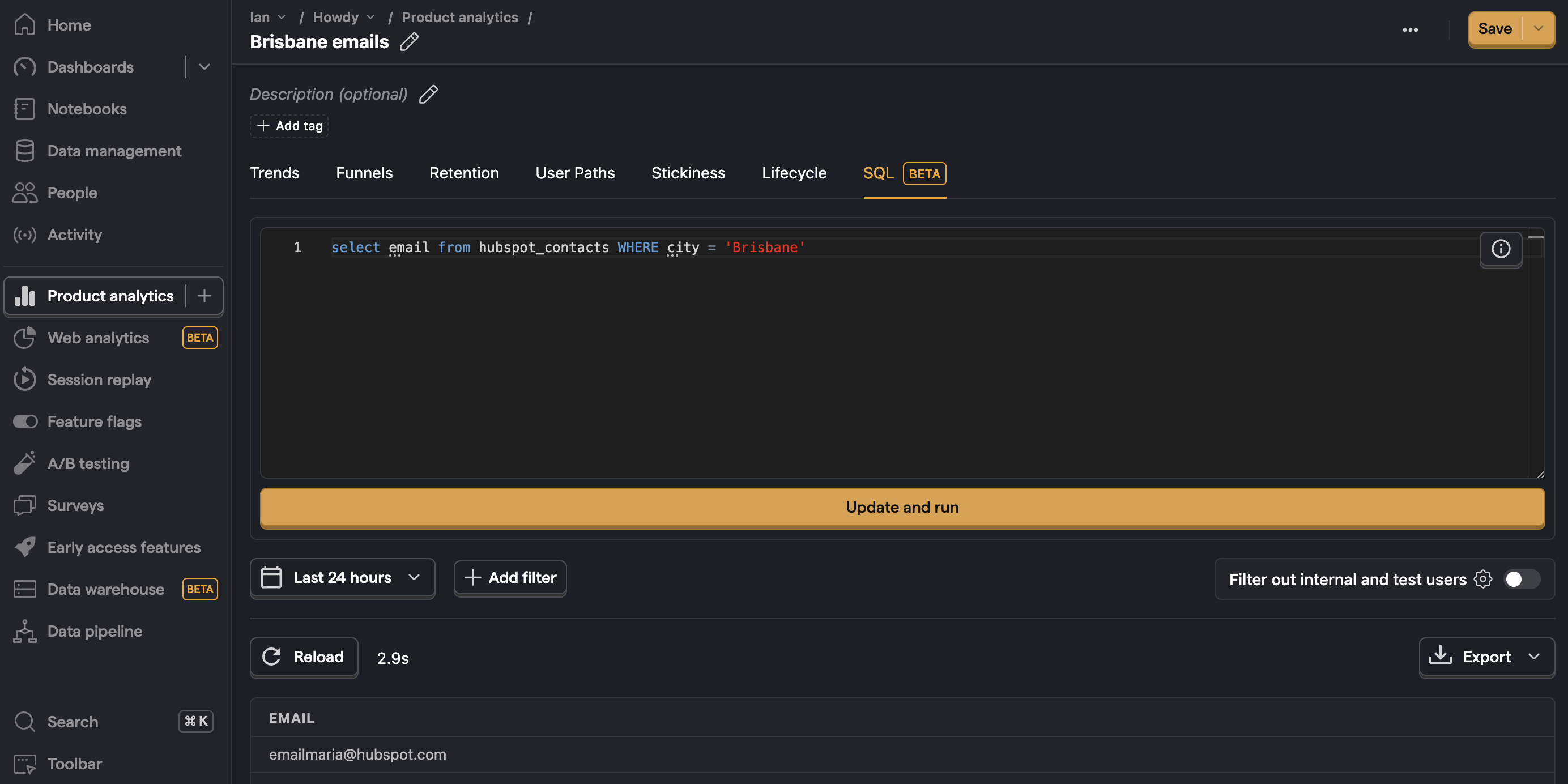Click the Session replay sidebar icon
This screenshot has height=784, width=1568.
click(24, 379)
